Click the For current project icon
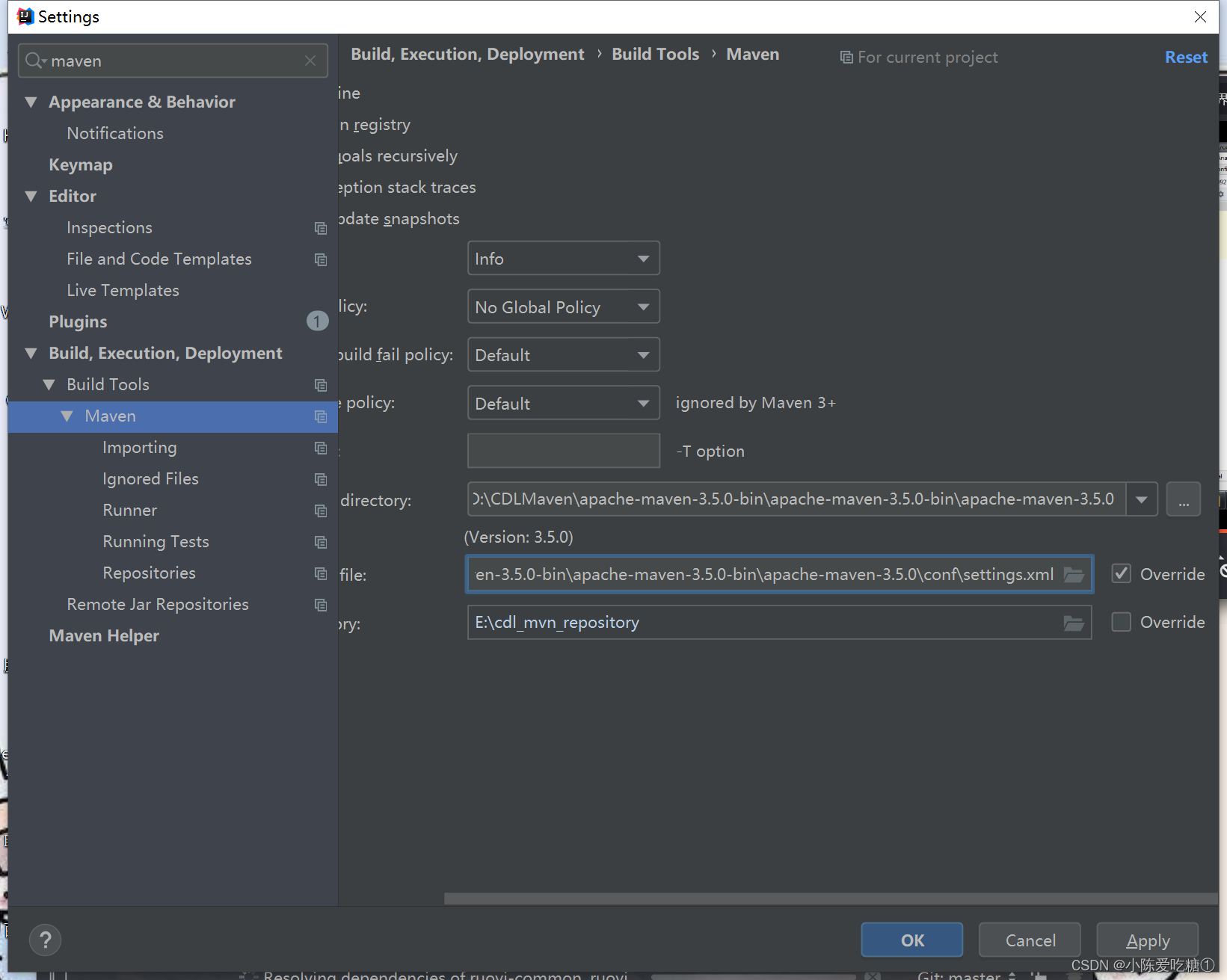The image size is (1227, 980). coord(846,58)
